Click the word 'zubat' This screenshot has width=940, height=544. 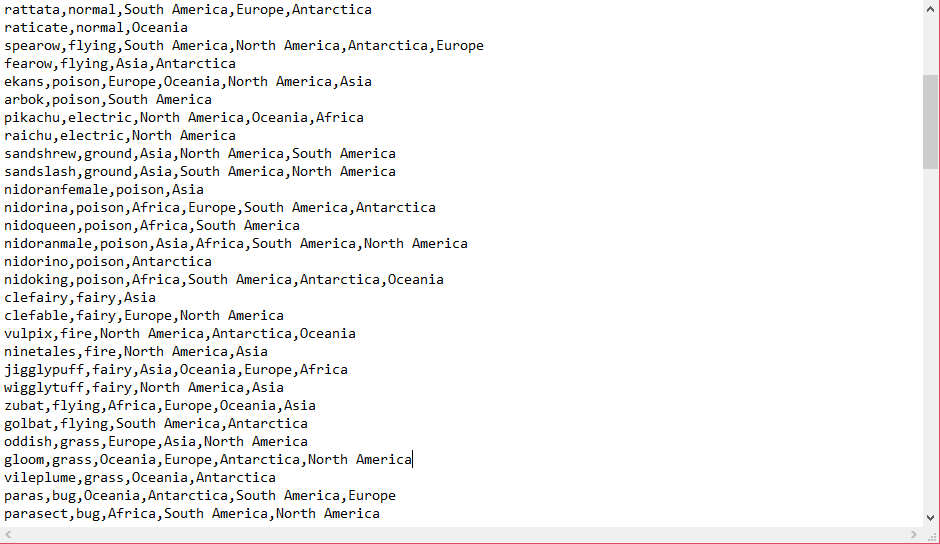[24, 405]
